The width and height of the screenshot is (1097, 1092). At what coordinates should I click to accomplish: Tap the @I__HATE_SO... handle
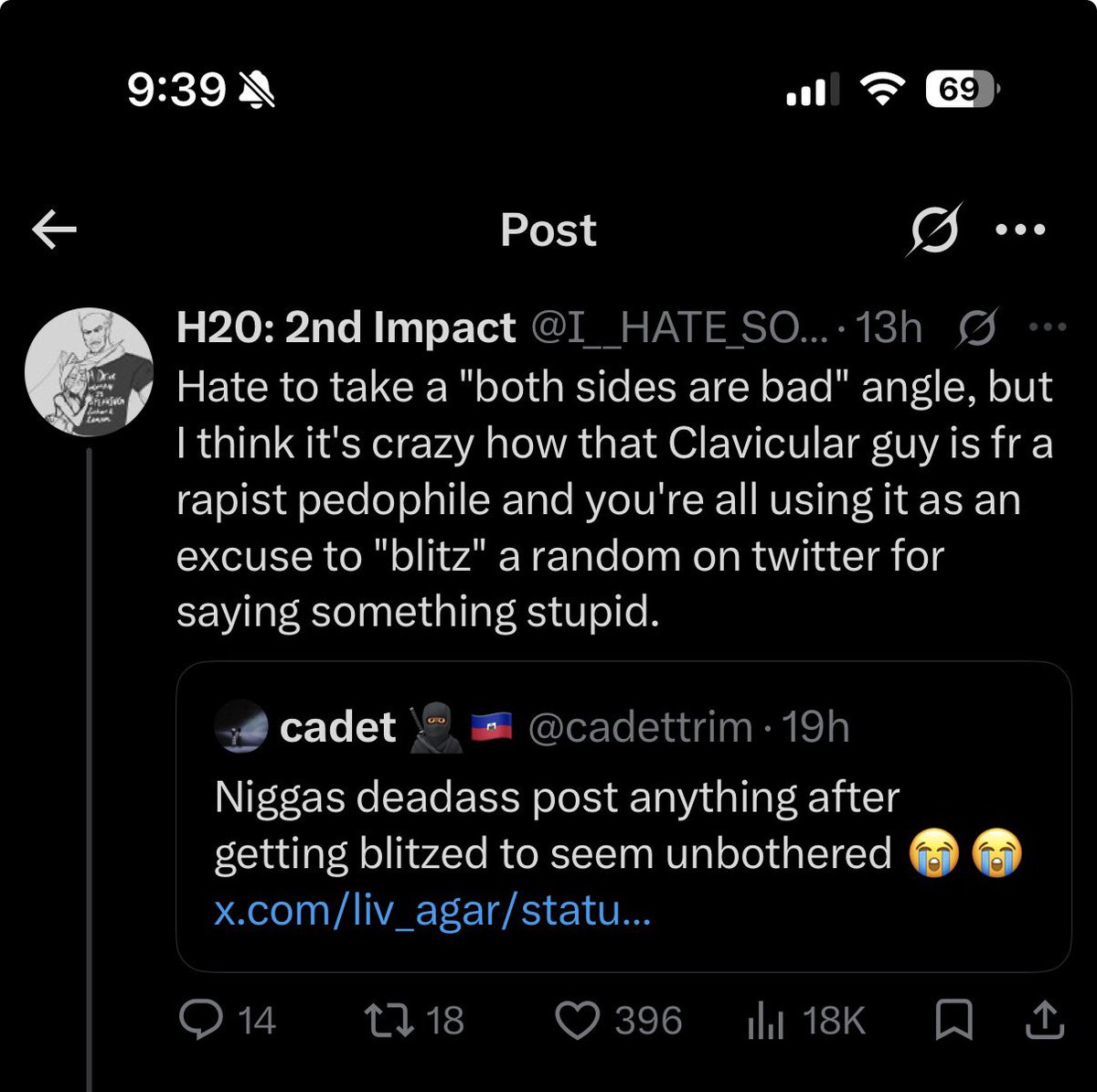[679, 327]
